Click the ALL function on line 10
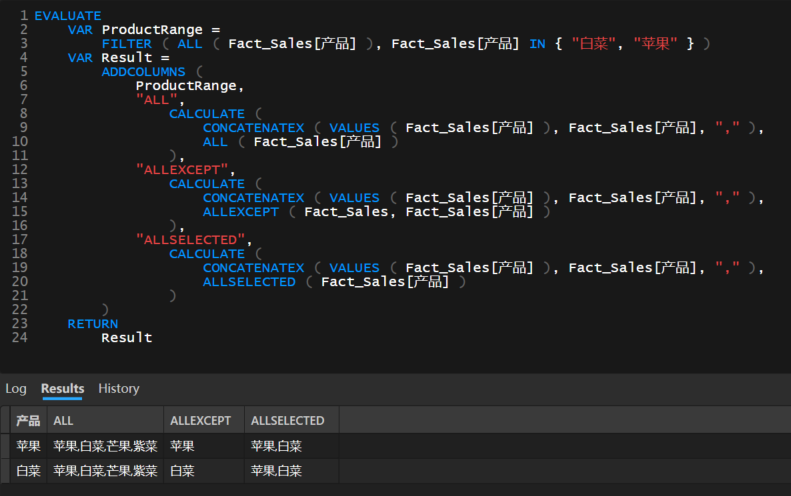Viewport: 791px width, 496px height. click(x=215, y=142)
